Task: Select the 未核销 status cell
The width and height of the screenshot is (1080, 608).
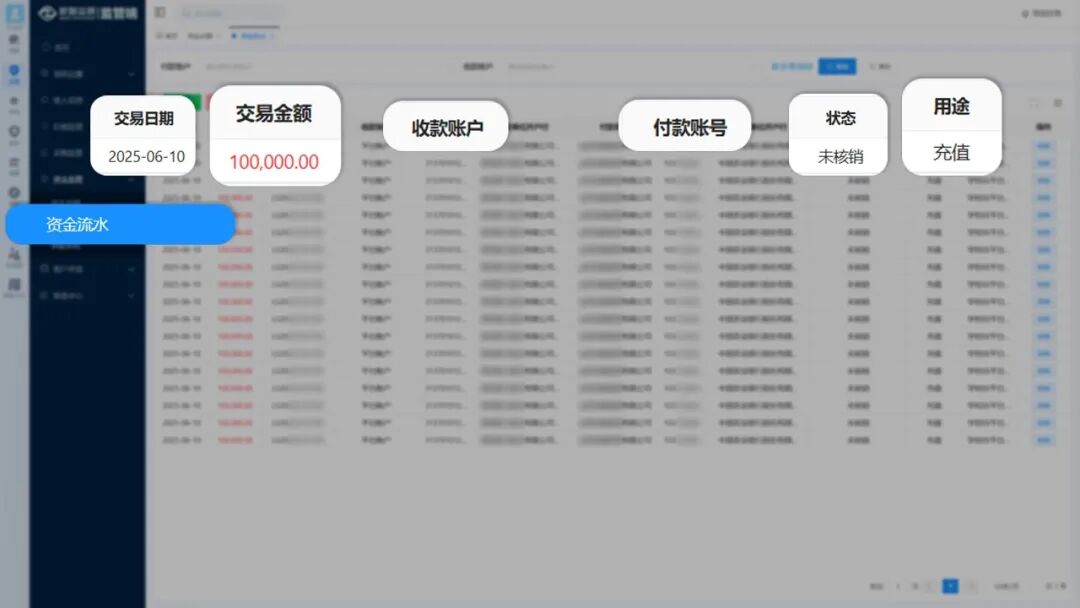Action: (840, 157)
